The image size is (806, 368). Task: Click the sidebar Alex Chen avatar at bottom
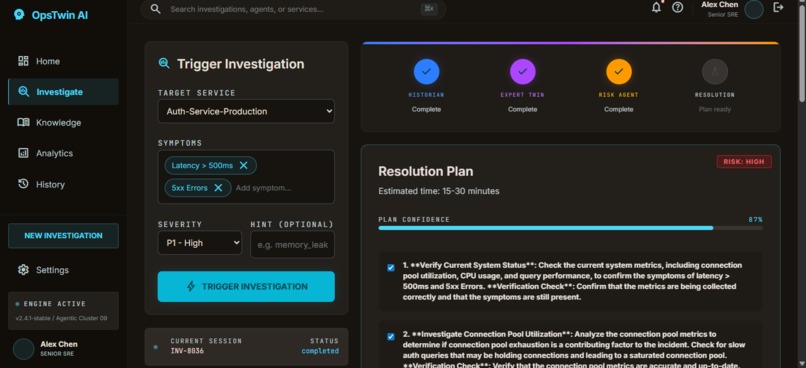click(x=24, y=349)
